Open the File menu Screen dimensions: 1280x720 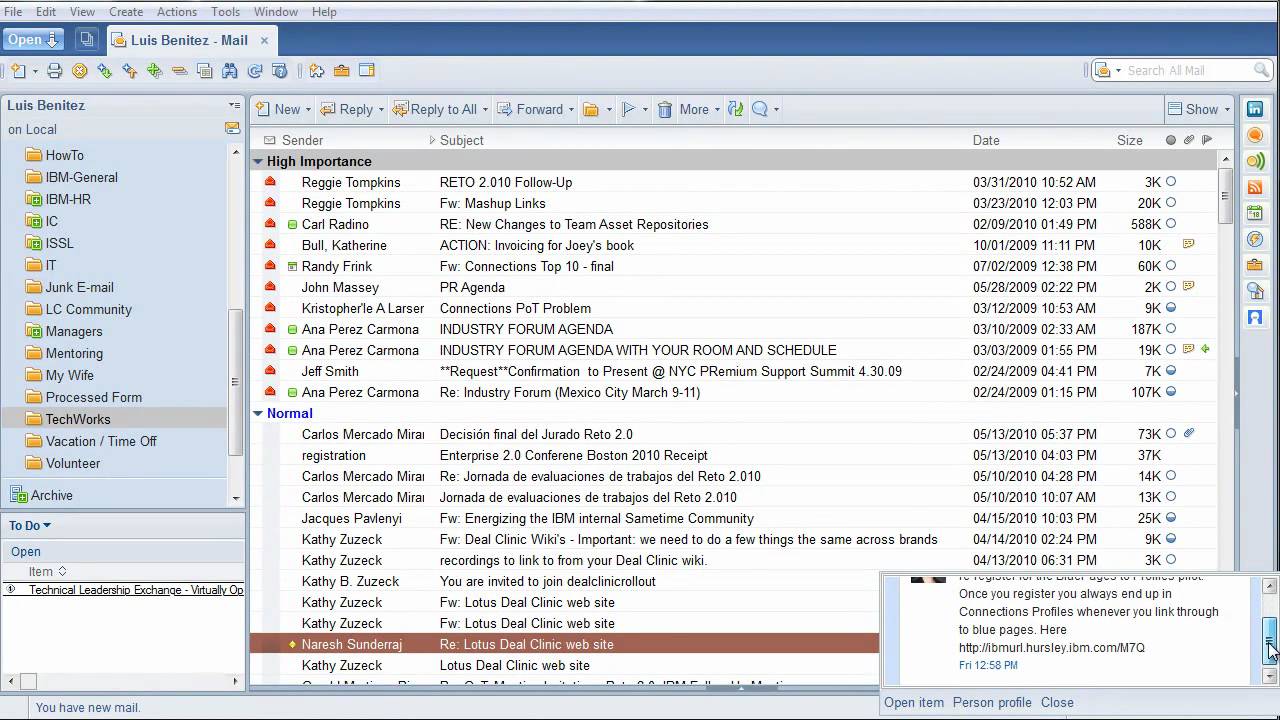point(13,12)
